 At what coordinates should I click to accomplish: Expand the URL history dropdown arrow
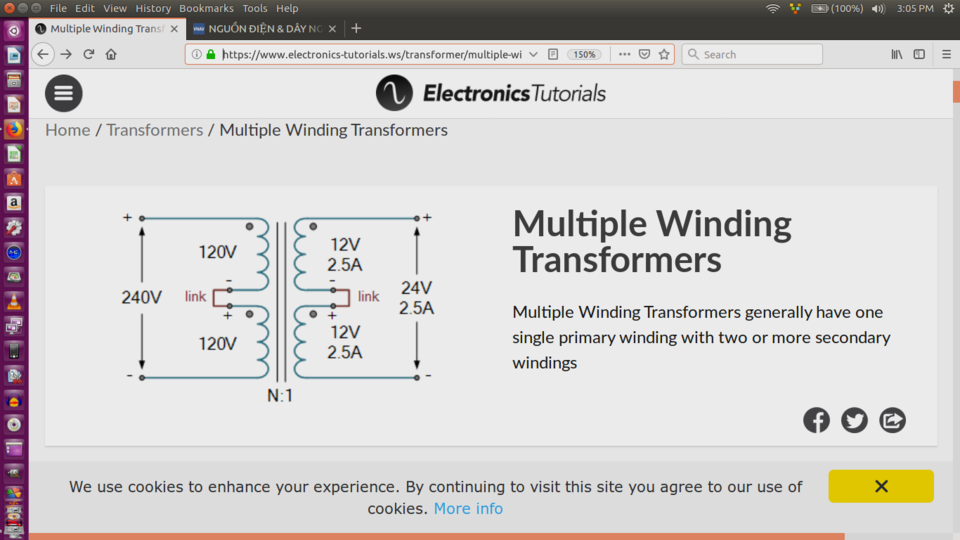coord(533,54)
